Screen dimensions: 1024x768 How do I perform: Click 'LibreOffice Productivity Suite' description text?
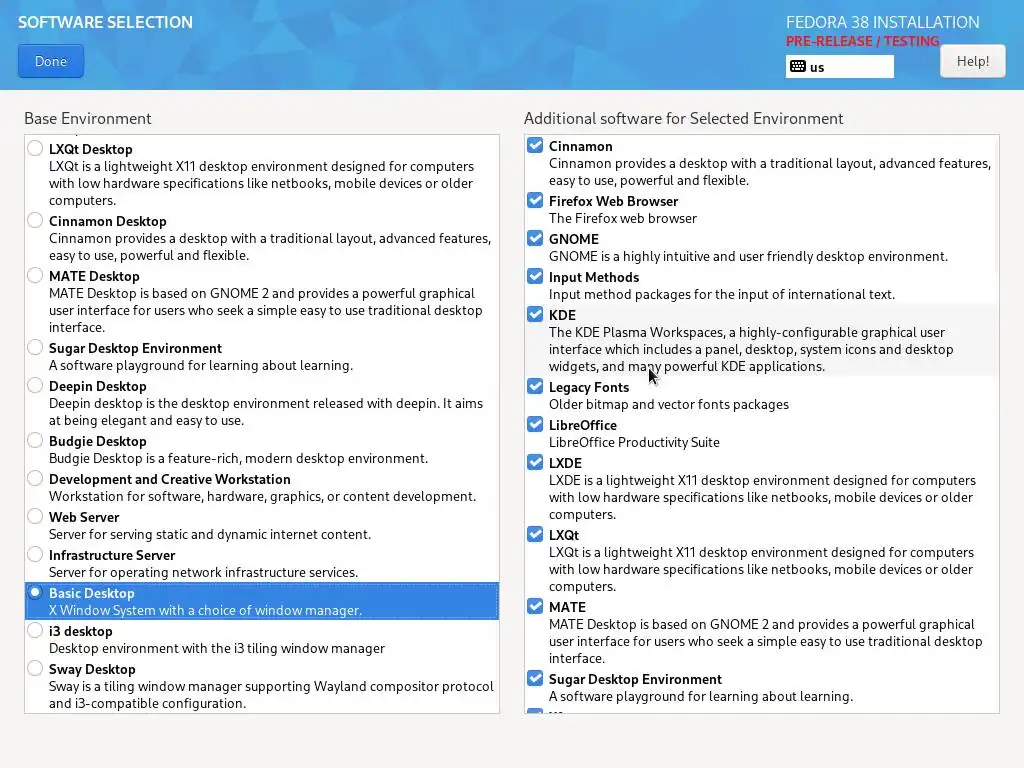[634, 442]
